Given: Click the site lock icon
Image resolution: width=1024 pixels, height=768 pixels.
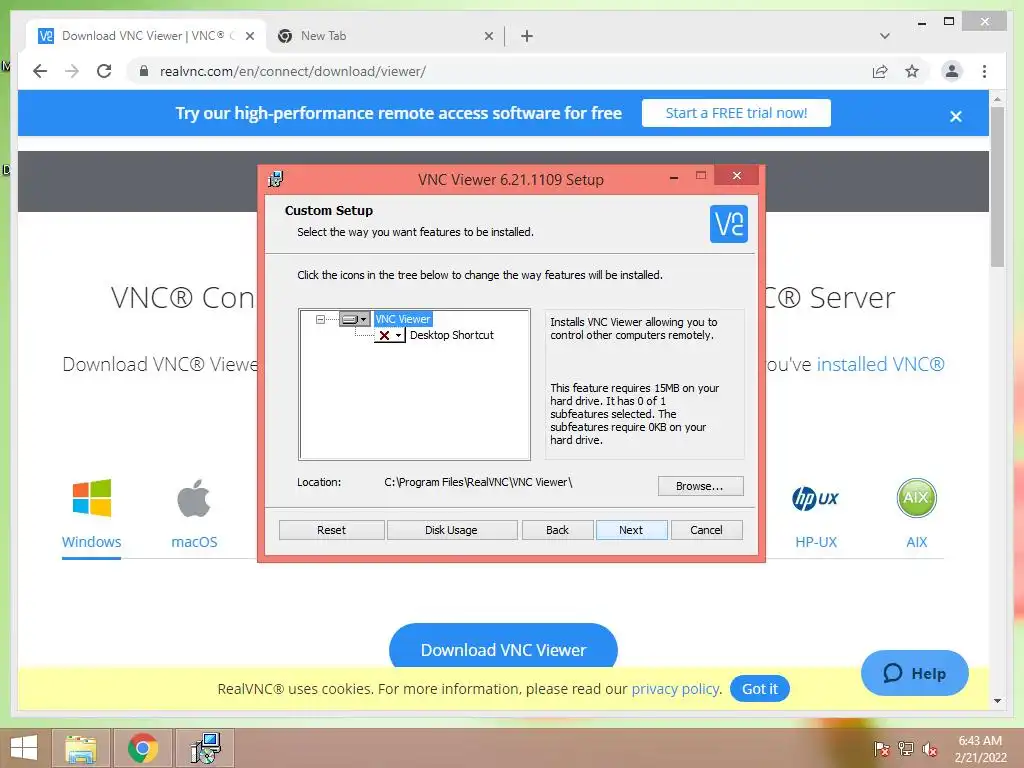Looking at the screenshot, I should [x=144, y=71].
